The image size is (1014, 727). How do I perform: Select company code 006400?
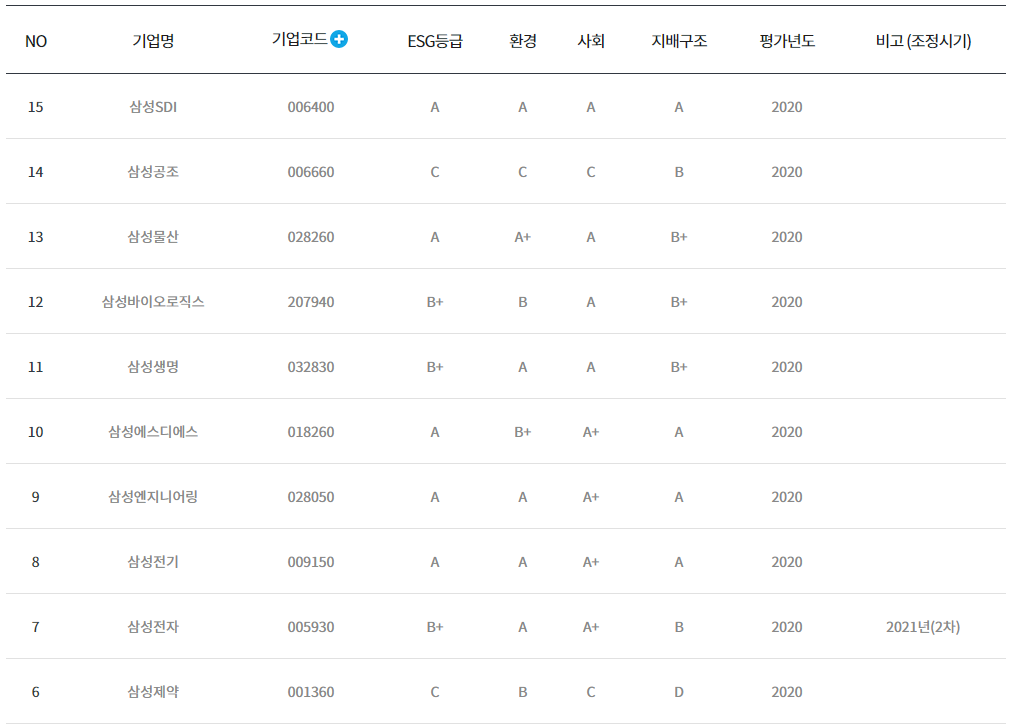coord(311,107)
